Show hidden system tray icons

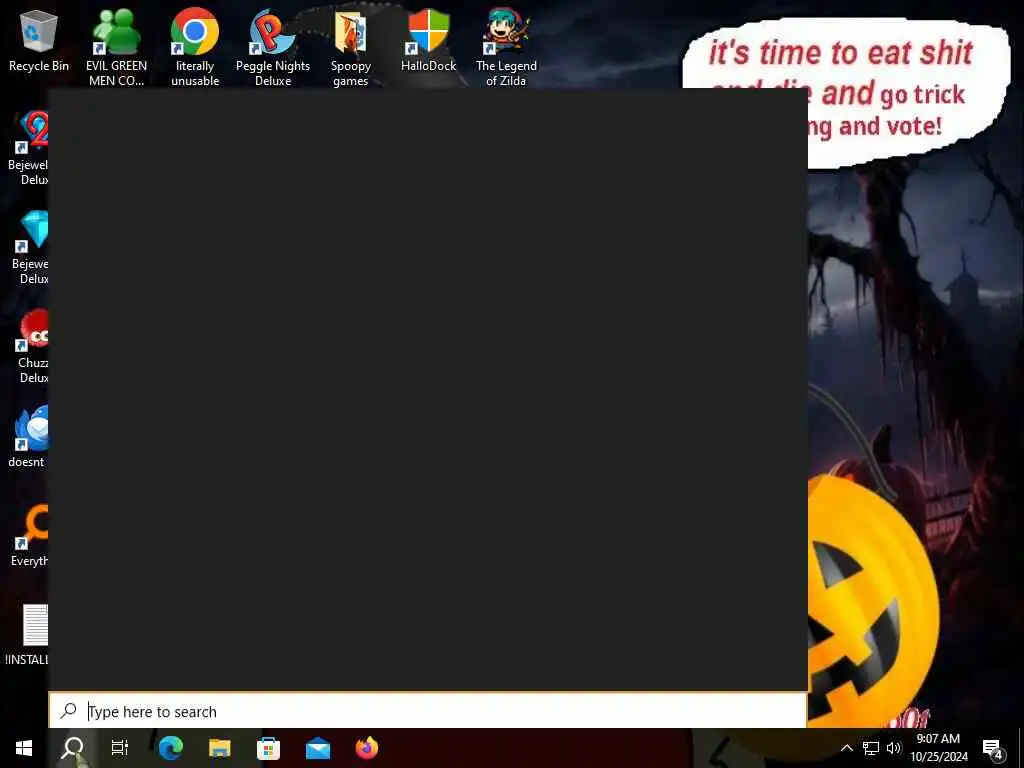coord(846,748)
